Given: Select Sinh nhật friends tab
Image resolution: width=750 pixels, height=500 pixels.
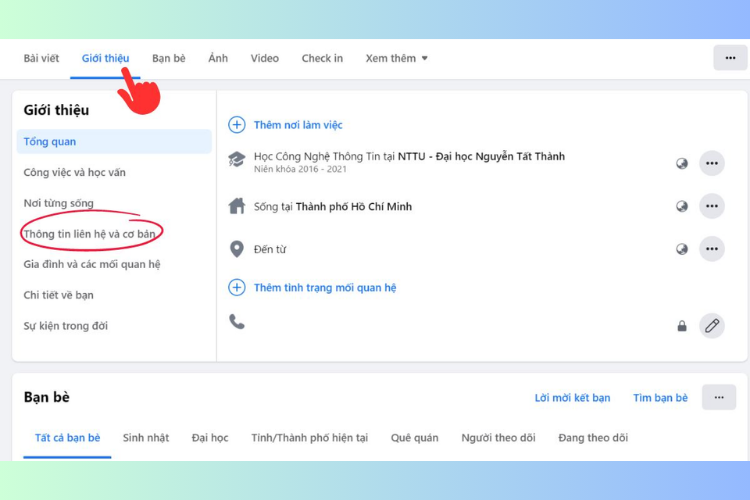Looking at the screenshot, I should coord(146,438).
